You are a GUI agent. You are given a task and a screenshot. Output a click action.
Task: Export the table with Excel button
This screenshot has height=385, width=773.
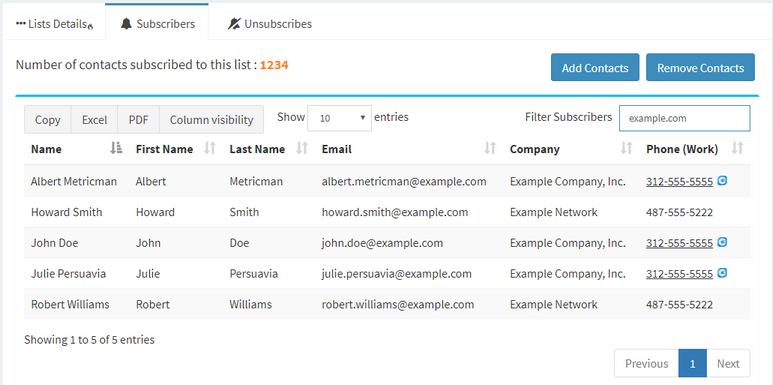point(95,120)
